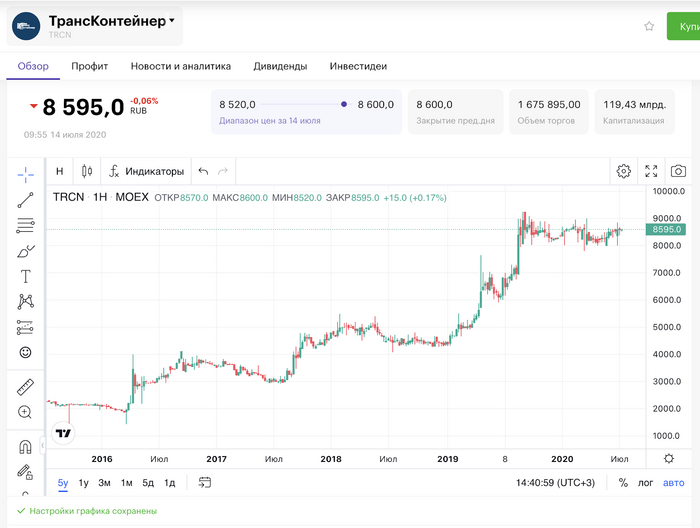The width and height of the screenshot is (700, 528).
Task: Select the forecast/position tool
Action: (x=25, y=327)
